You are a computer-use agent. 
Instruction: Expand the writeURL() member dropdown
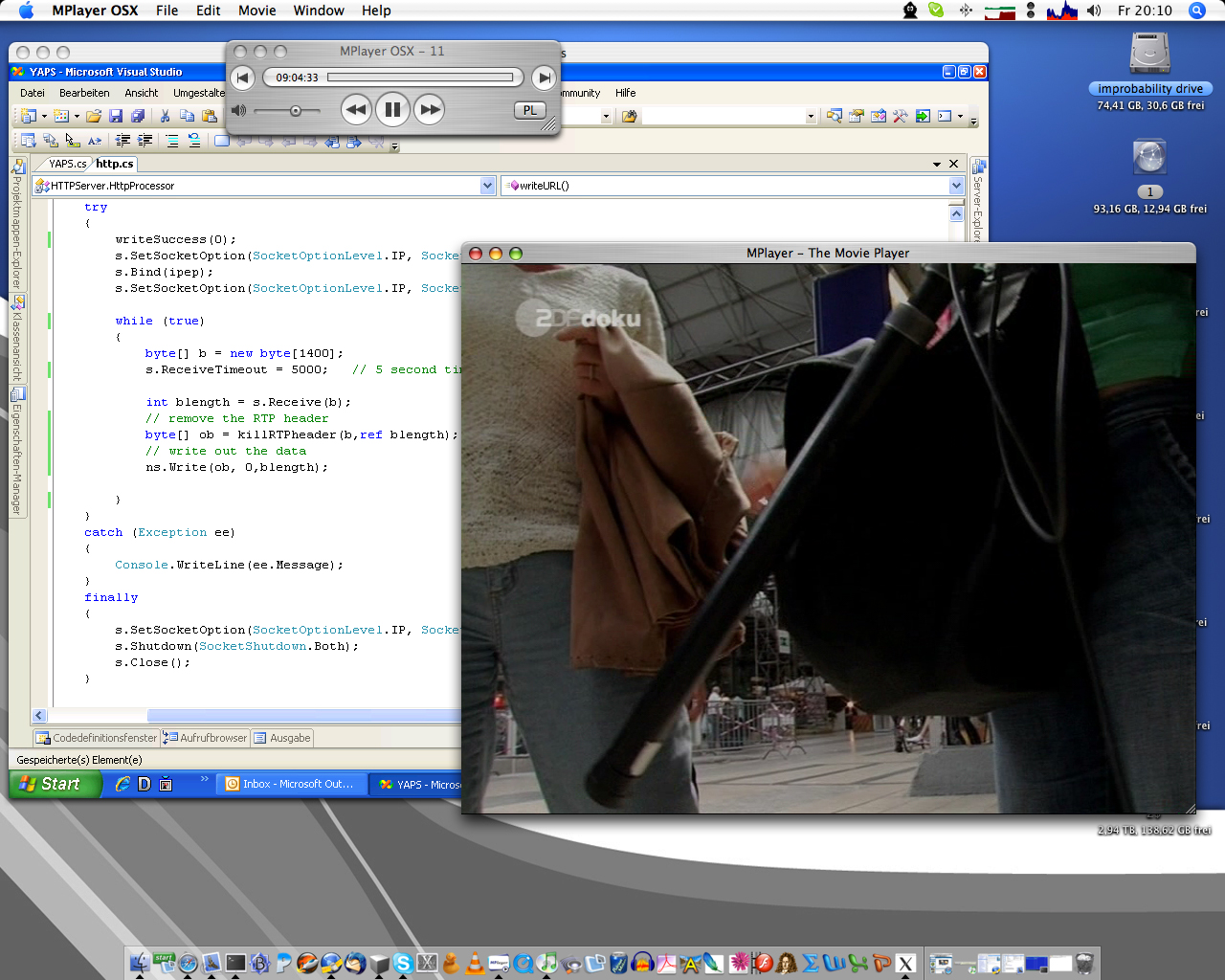click(x=956, y=186)
